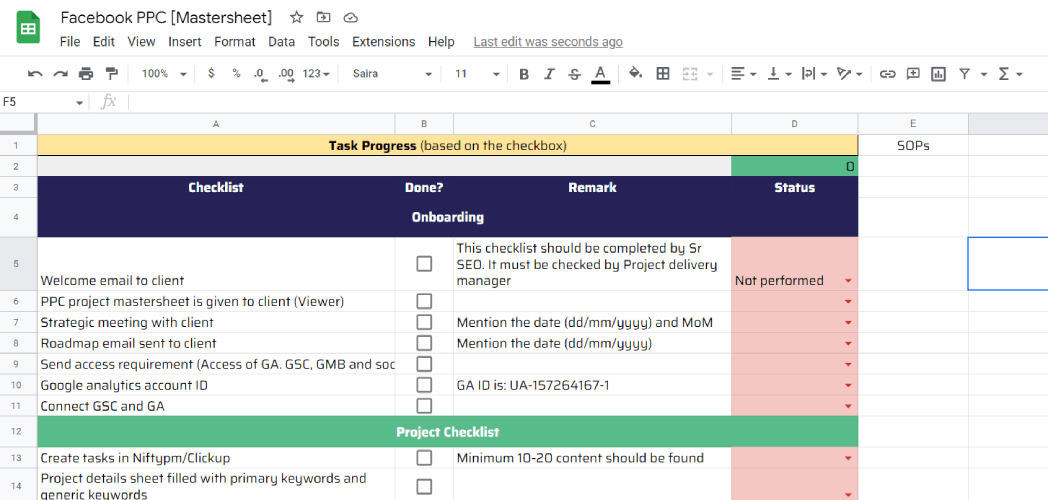Click the insert comment icon

click(x=913, y=74)
